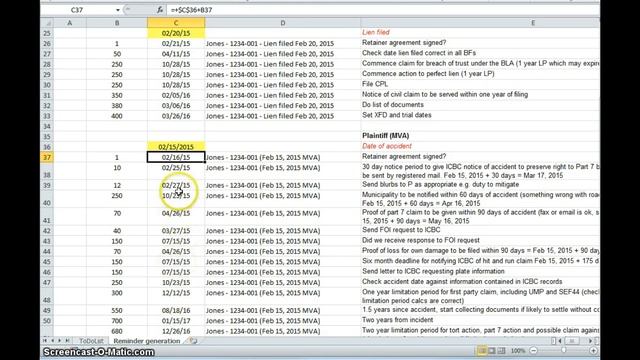Select row 34 header
Image resolution: width=640 pixels, height=360 pixels.
(x=47, y=127)
